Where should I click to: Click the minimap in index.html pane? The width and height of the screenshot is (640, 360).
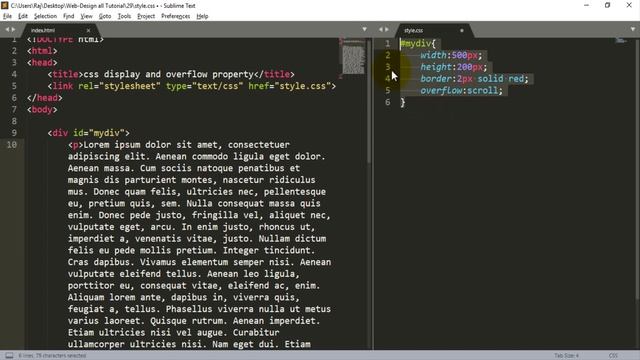tap(353, 57)
